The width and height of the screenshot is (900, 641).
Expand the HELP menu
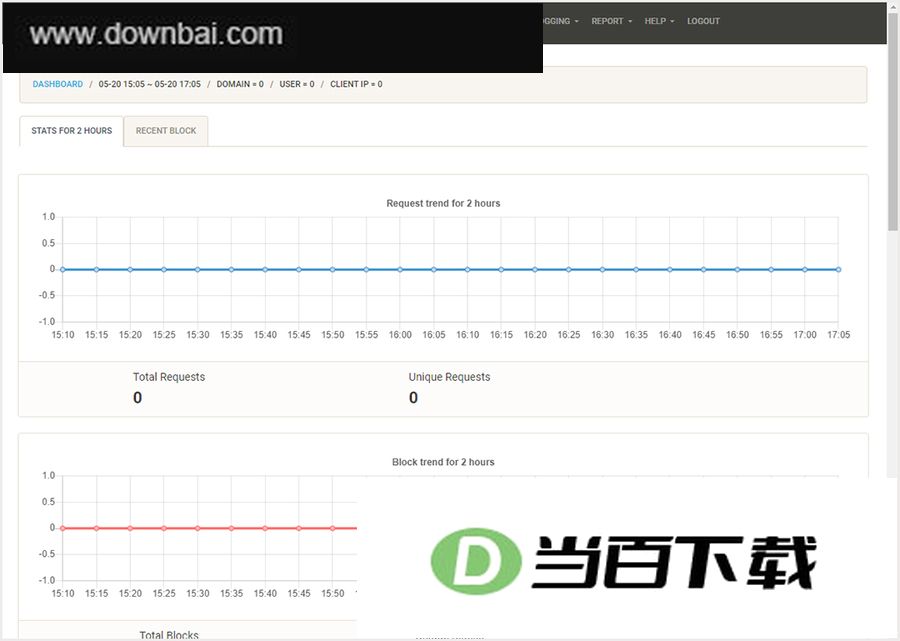pos(659,21)
